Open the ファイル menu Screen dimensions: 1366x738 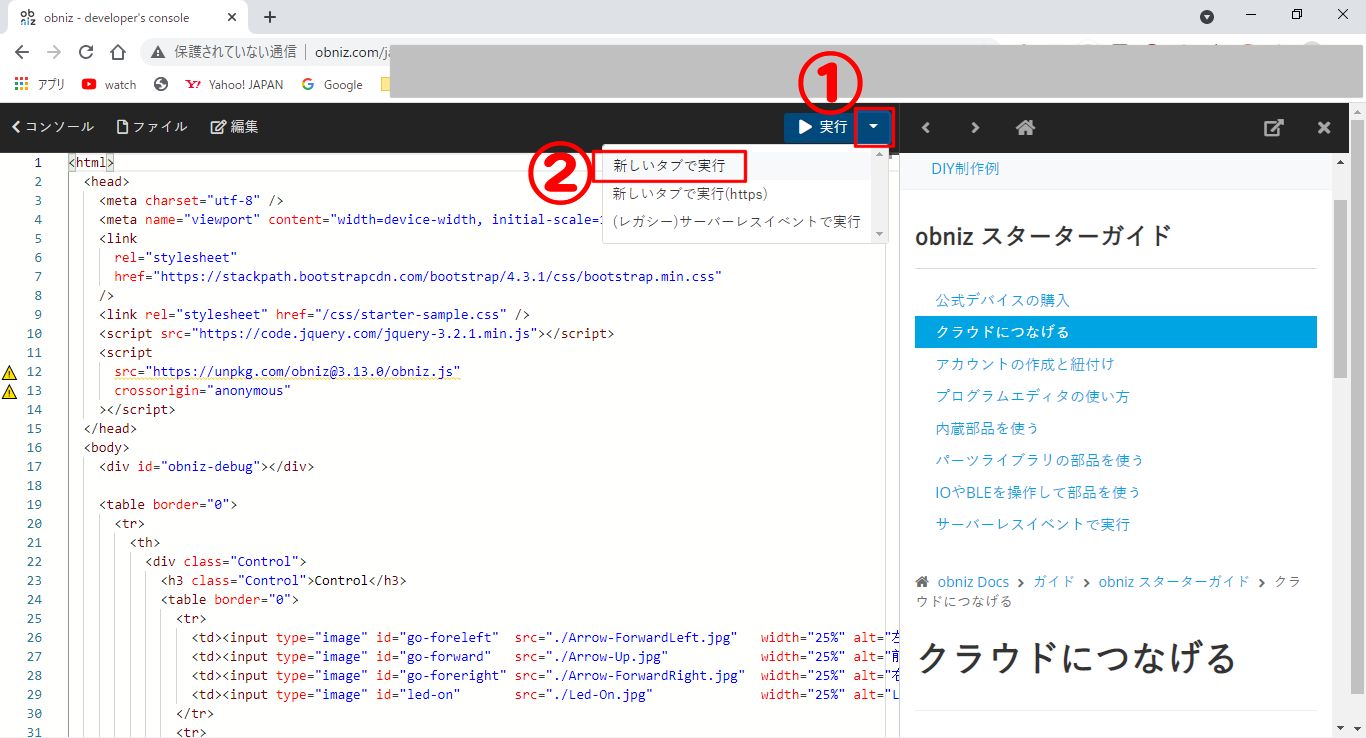(152, 127)
